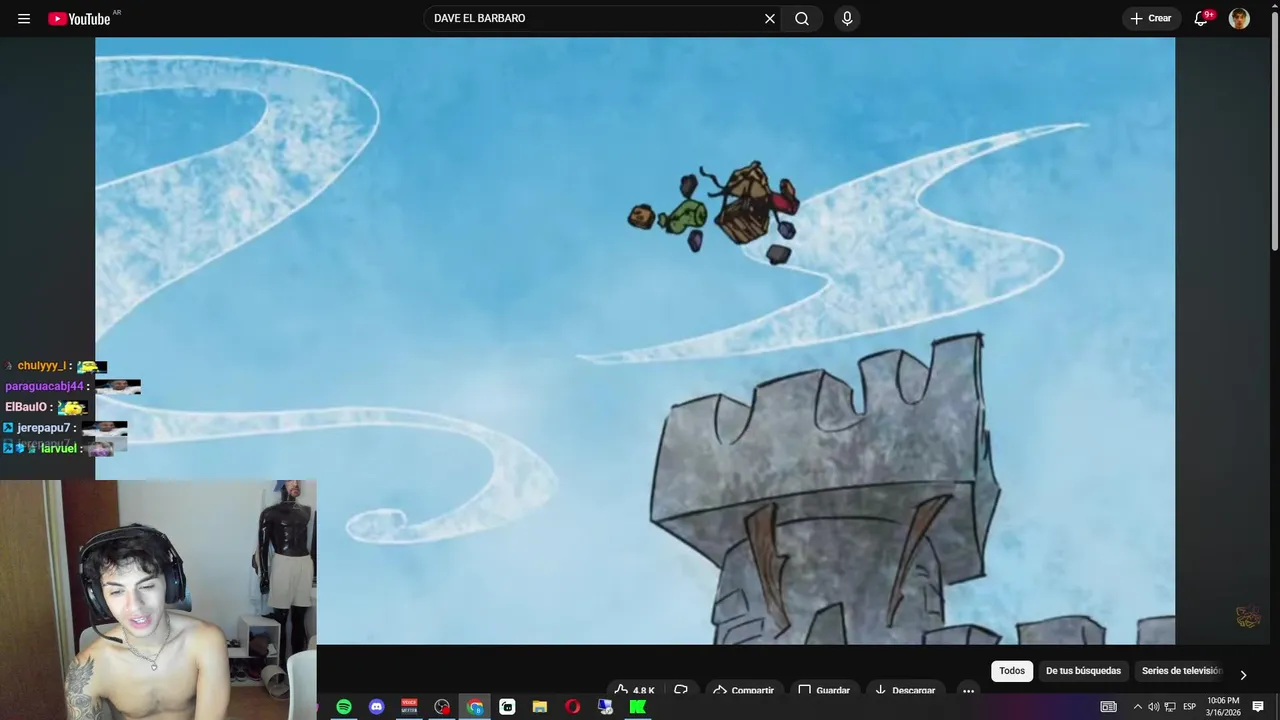Click the chat username paraguacabj44
Screen dimensions: 1280x720
(x=44, y=386)
